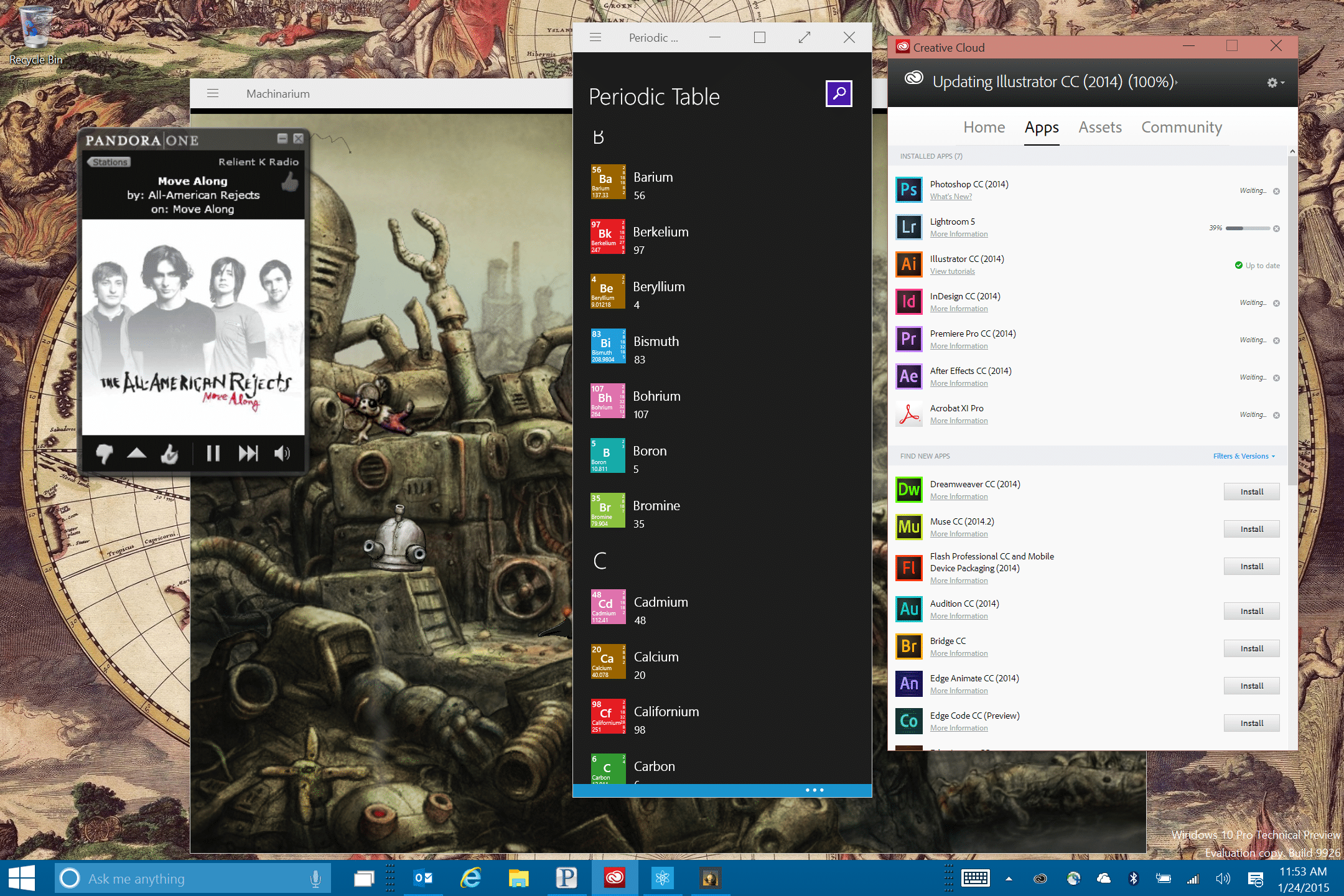Screen dimensions: 1344x896
Task: Thumb up the song in Pandora player
Action: tap(169, 454)
